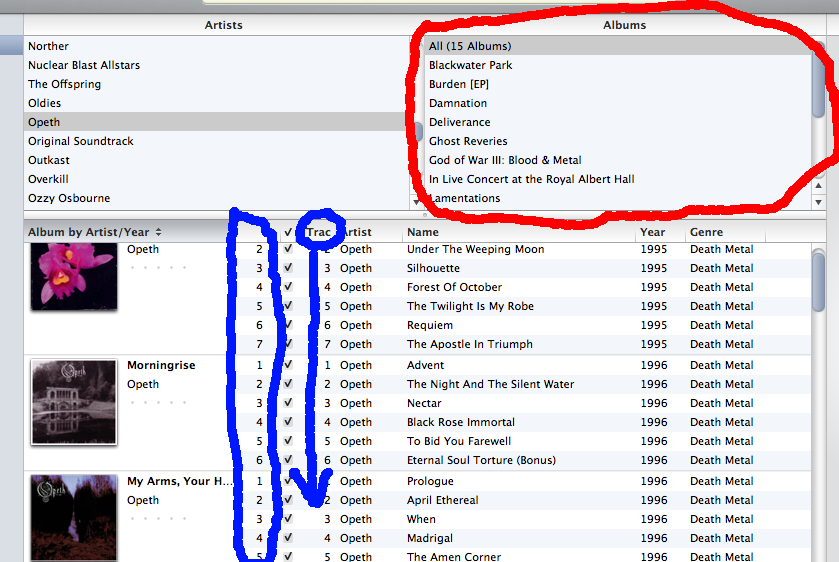Click the Artists list scrollbar thumb
The height and width of the screenshot is (562, 839).
coord(418,132)
